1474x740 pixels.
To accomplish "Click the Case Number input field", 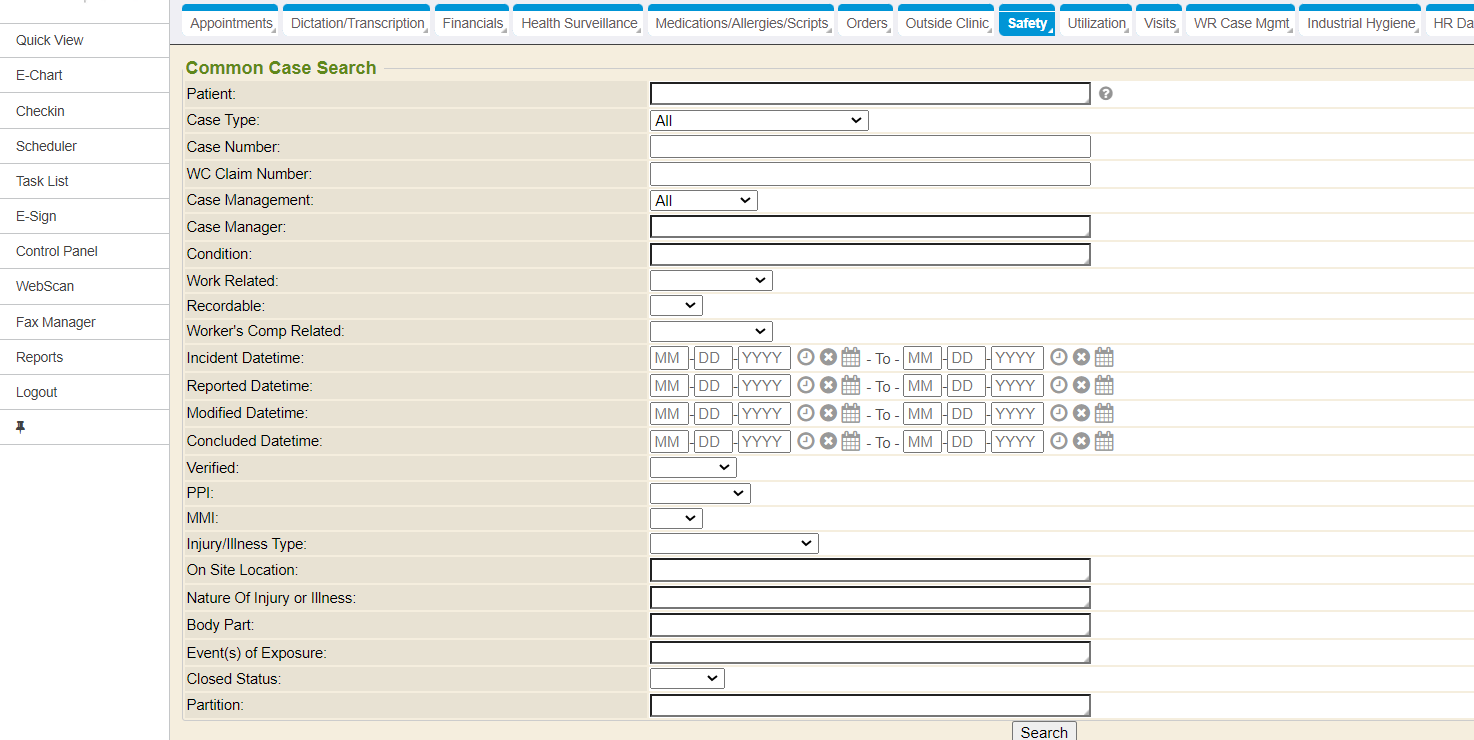I will pos(869,147).
